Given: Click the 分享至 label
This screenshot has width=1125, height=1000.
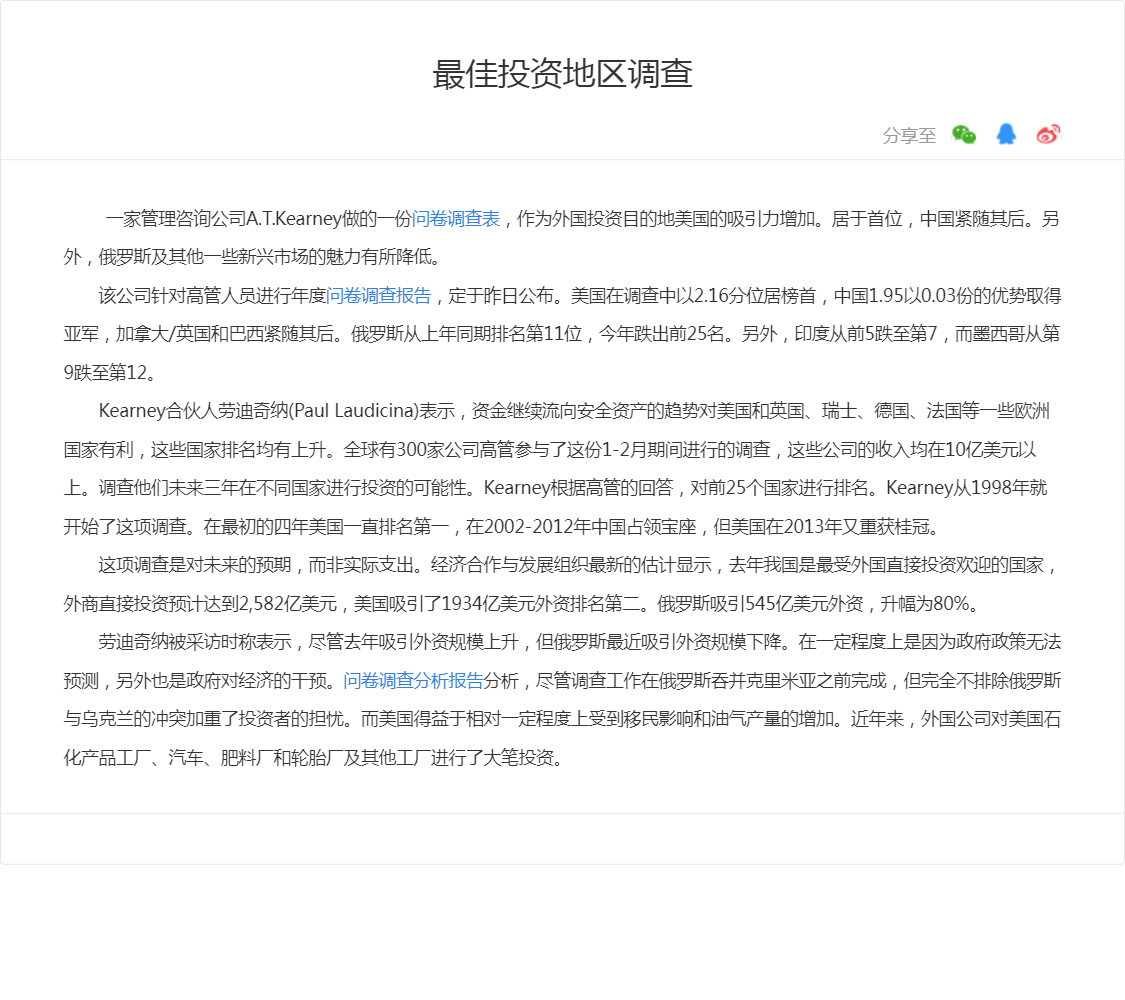Looking at the screenshot, I should [909, 136].
